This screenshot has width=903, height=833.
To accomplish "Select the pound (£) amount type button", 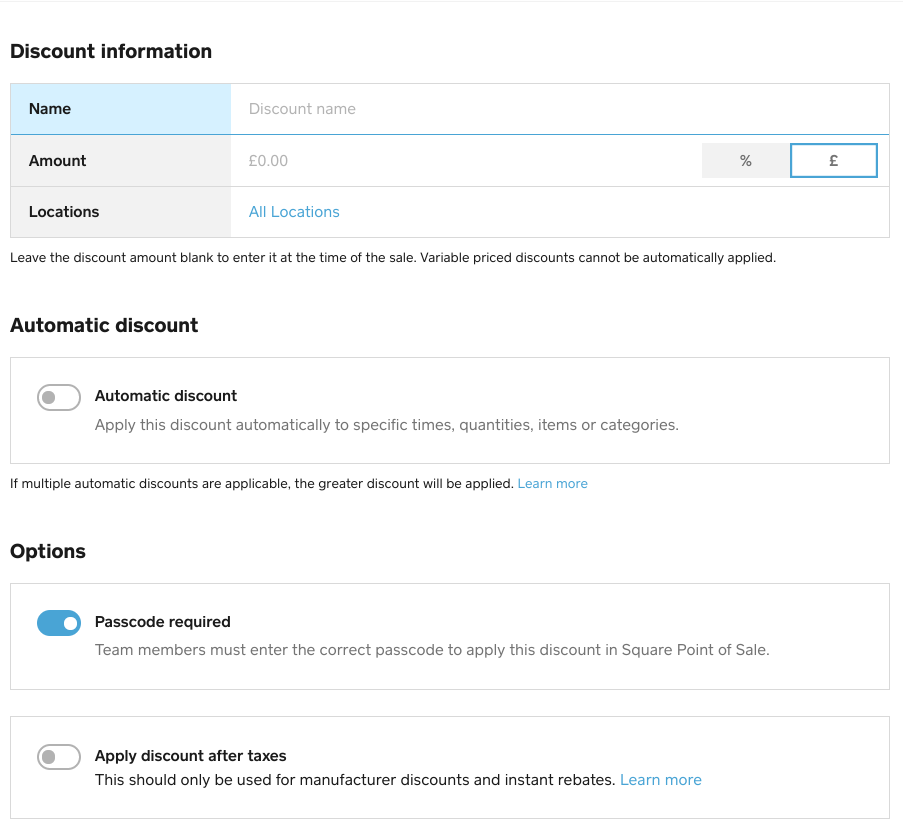I will pos(833,161).
